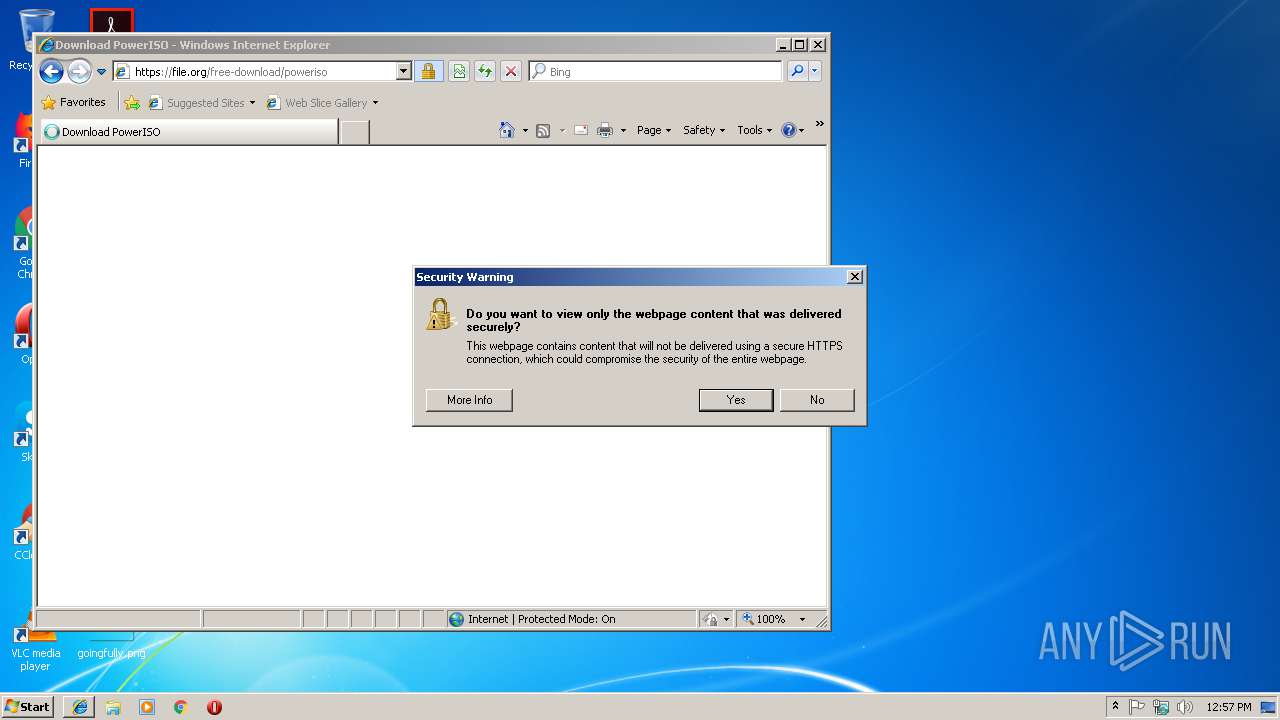Click the red Stop loading icon
This screenshot has width=1280, height=720.
(x=511, y=72)
